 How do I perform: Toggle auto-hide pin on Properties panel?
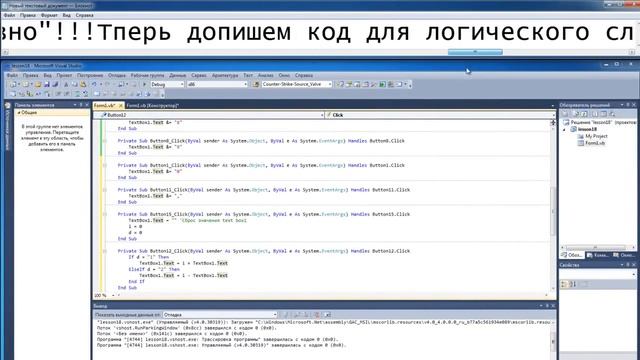click(628, 265)
